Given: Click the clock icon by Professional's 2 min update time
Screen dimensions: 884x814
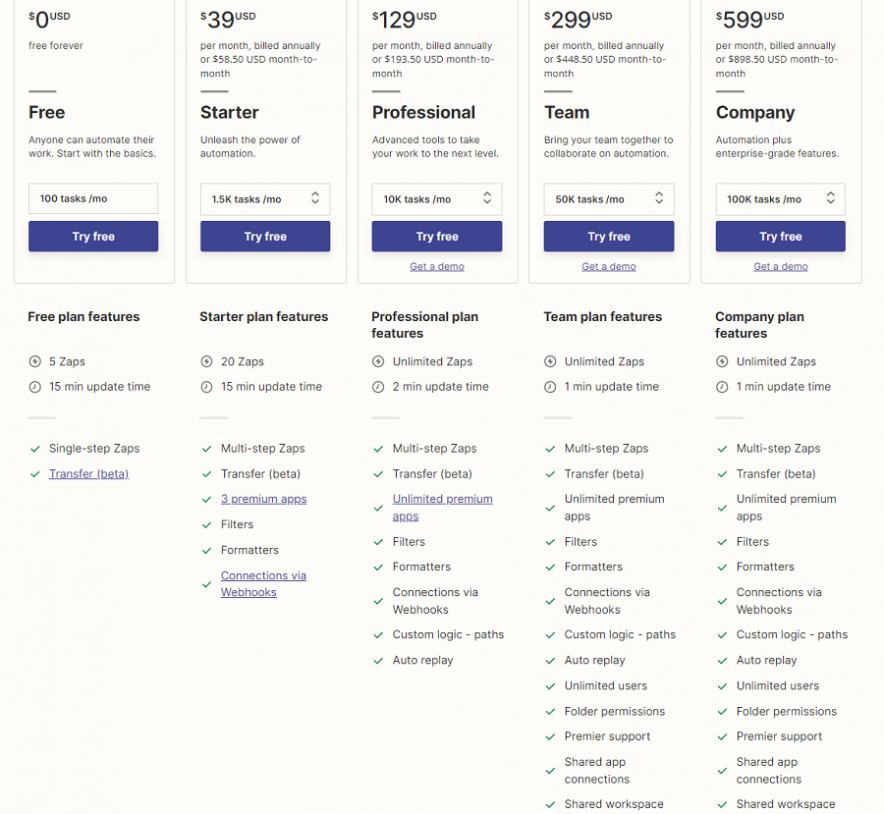Looking at the screenshot, I should click(378, 387).
